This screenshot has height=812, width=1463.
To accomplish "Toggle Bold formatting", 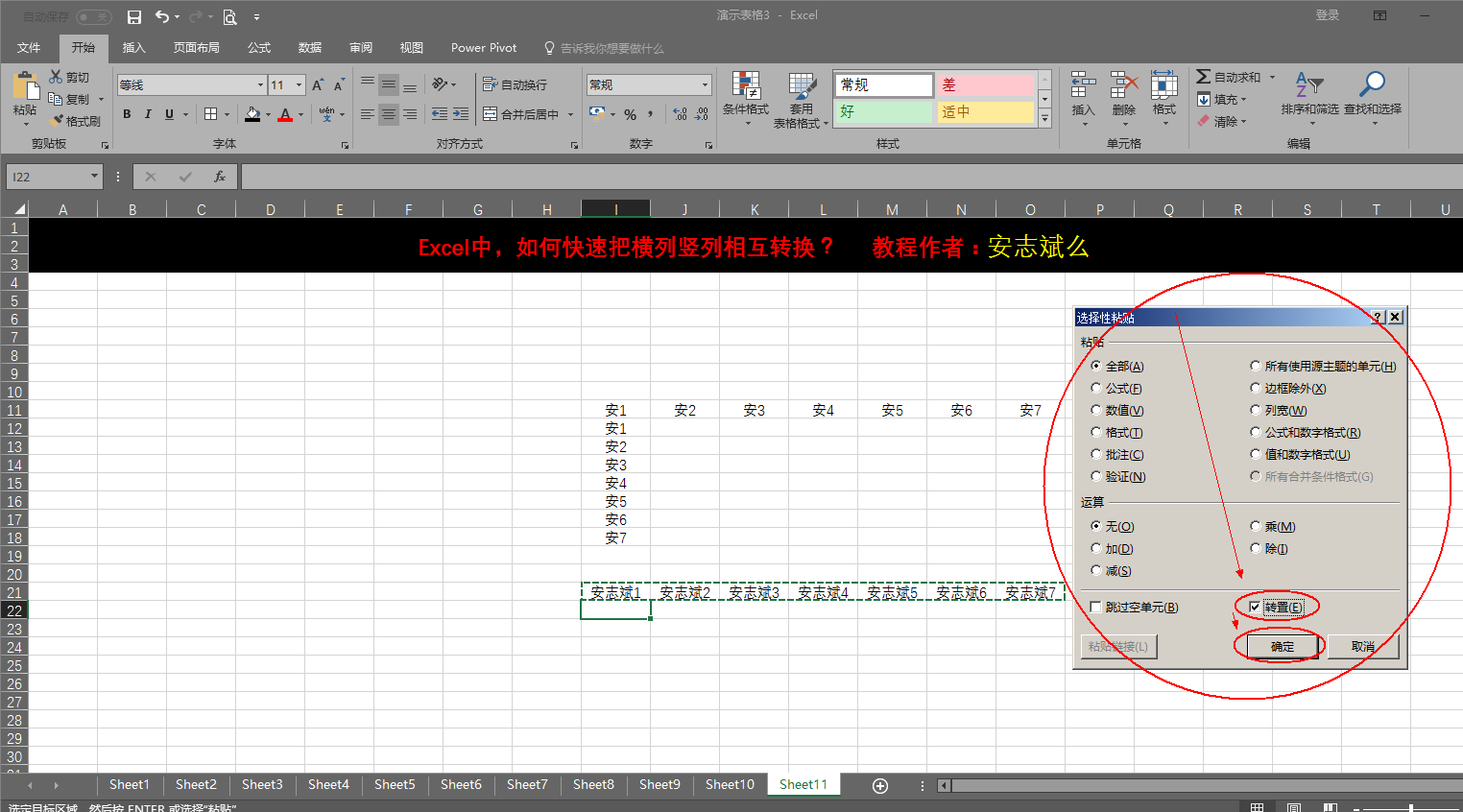I will (127, 114).
